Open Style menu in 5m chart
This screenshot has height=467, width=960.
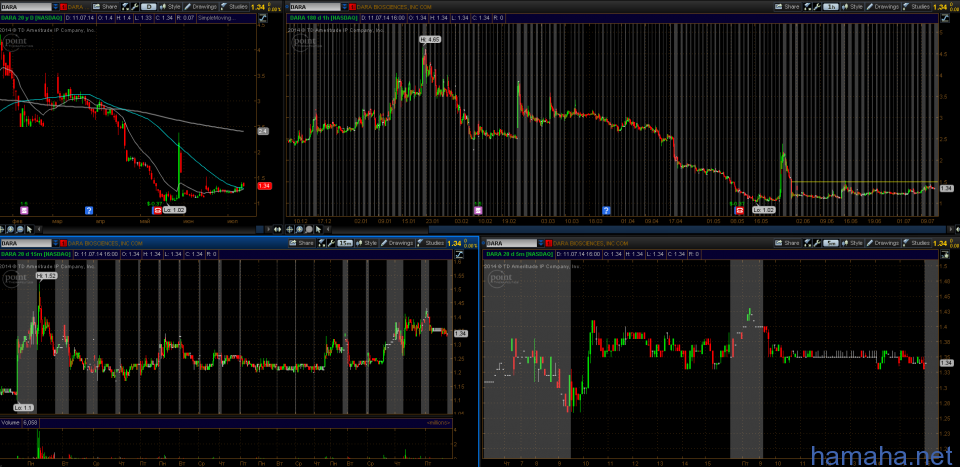tap(852, 243)
